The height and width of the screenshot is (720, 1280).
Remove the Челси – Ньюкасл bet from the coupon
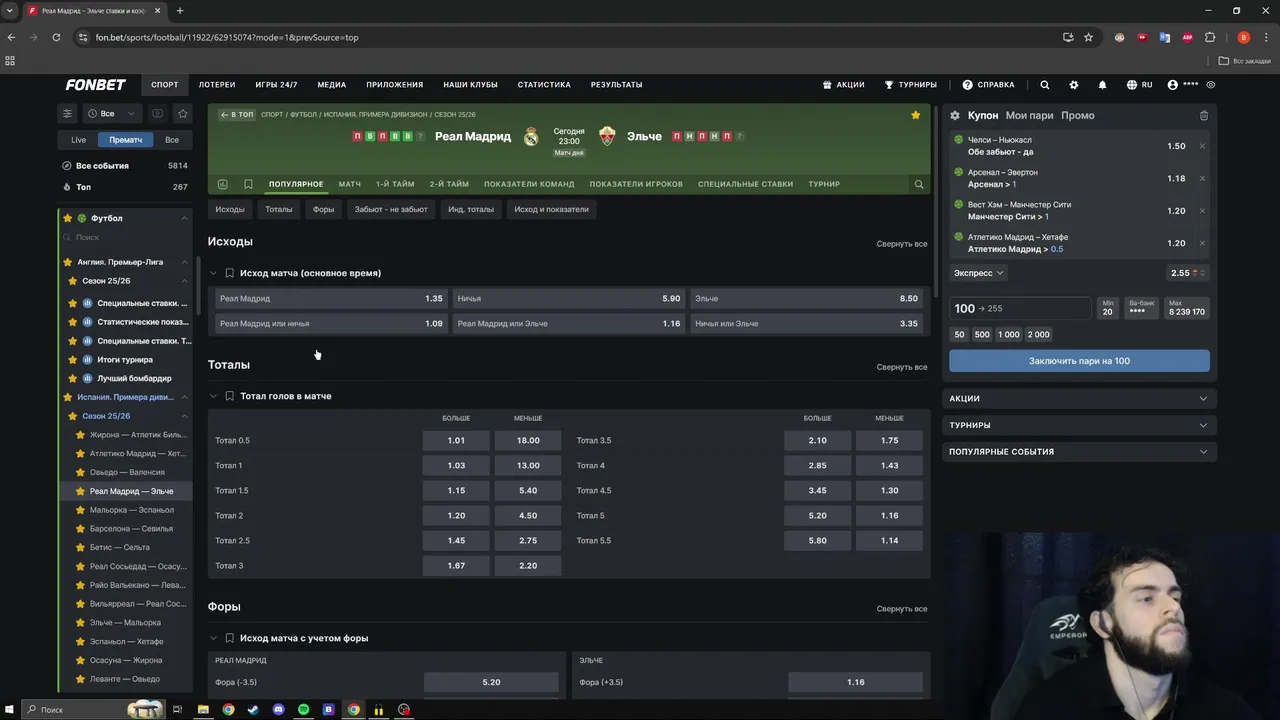(1202, 146)
